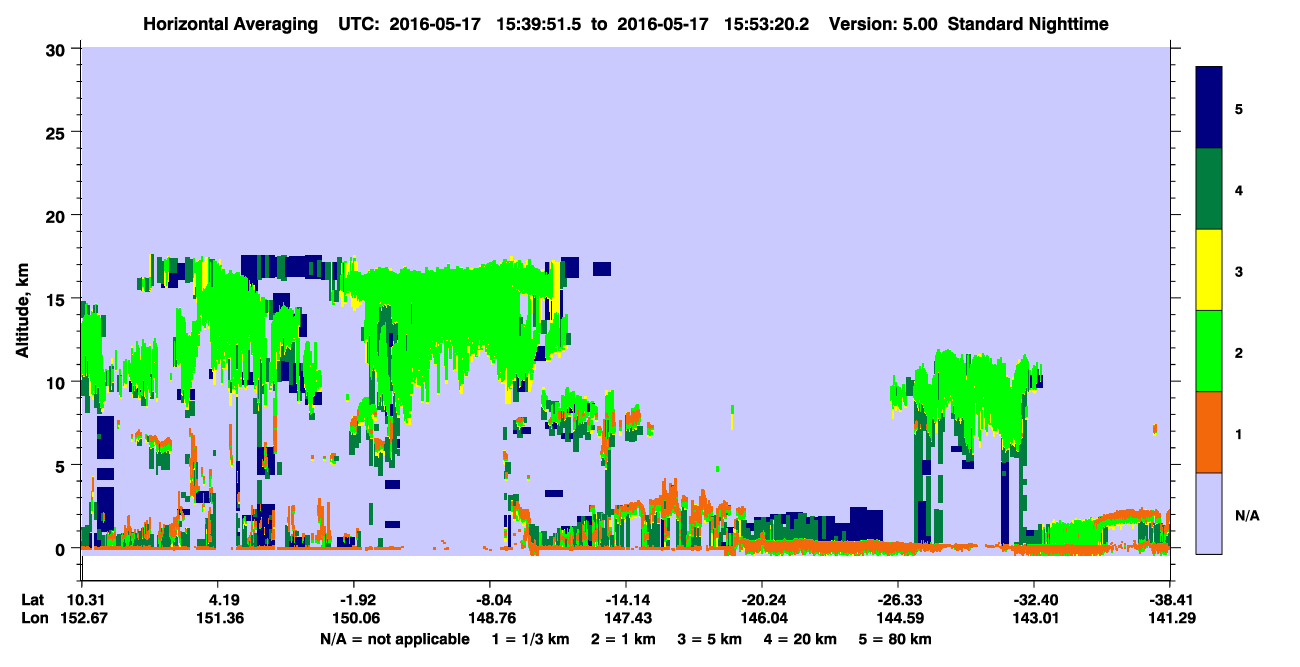Click colorbar label '5'

click(x=1238, y=108)
